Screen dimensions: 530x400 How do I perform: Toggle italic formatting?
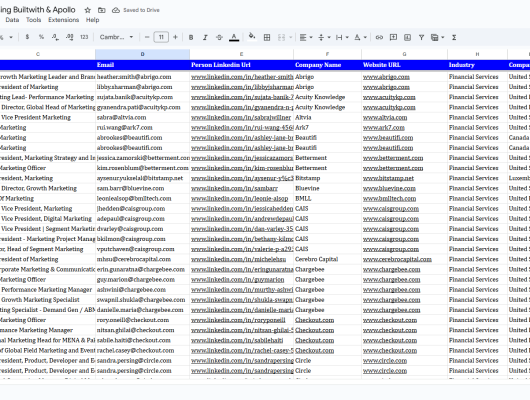pos(205,37)
